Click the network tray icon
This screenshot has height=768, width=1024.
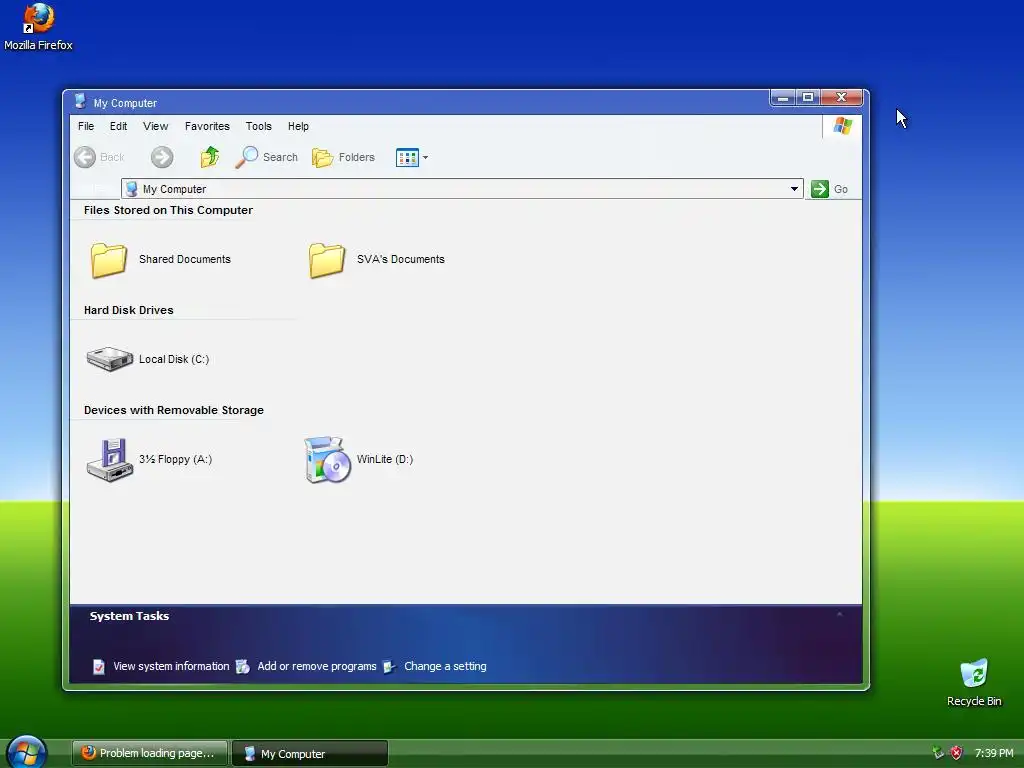click(x=938, y=753)
